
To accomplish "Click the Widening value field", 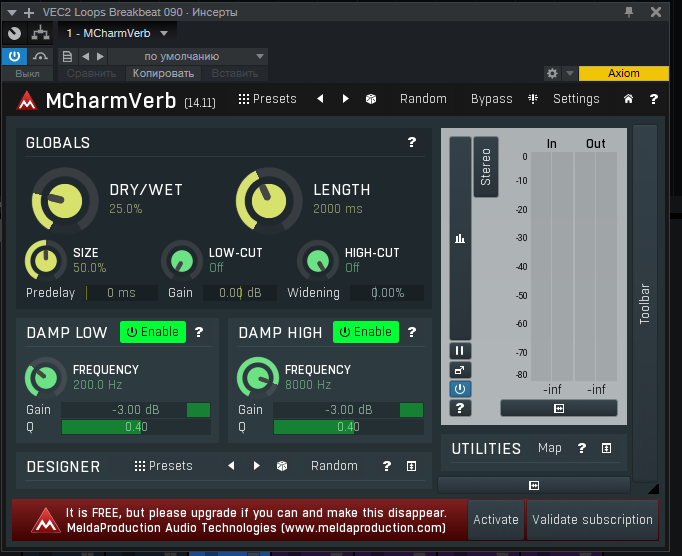I will click(x=387, y=293).
